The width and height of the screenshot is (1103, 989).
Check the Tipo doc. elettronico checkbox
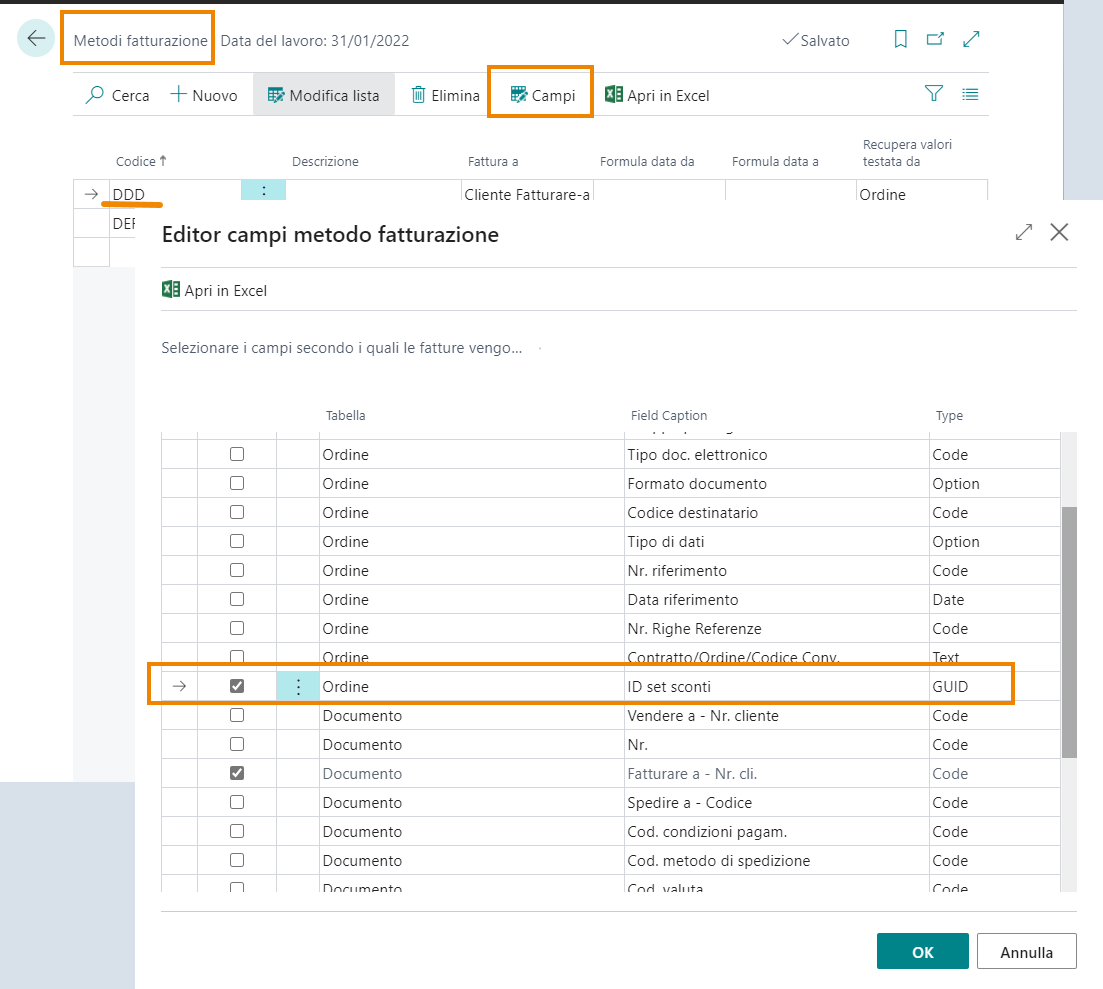237,454
